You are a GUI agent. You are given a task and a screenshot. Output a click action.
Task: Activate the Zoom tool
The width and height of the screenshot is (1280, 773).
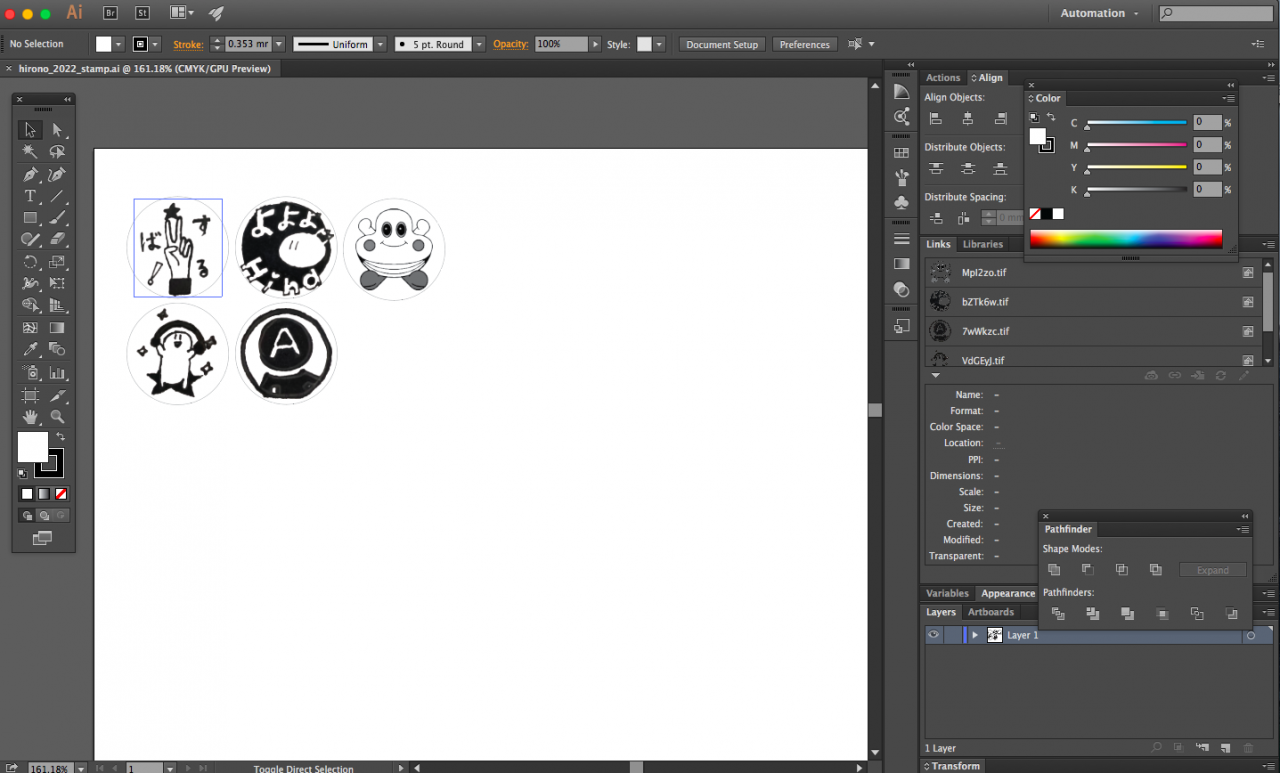(x=57, y=416)
